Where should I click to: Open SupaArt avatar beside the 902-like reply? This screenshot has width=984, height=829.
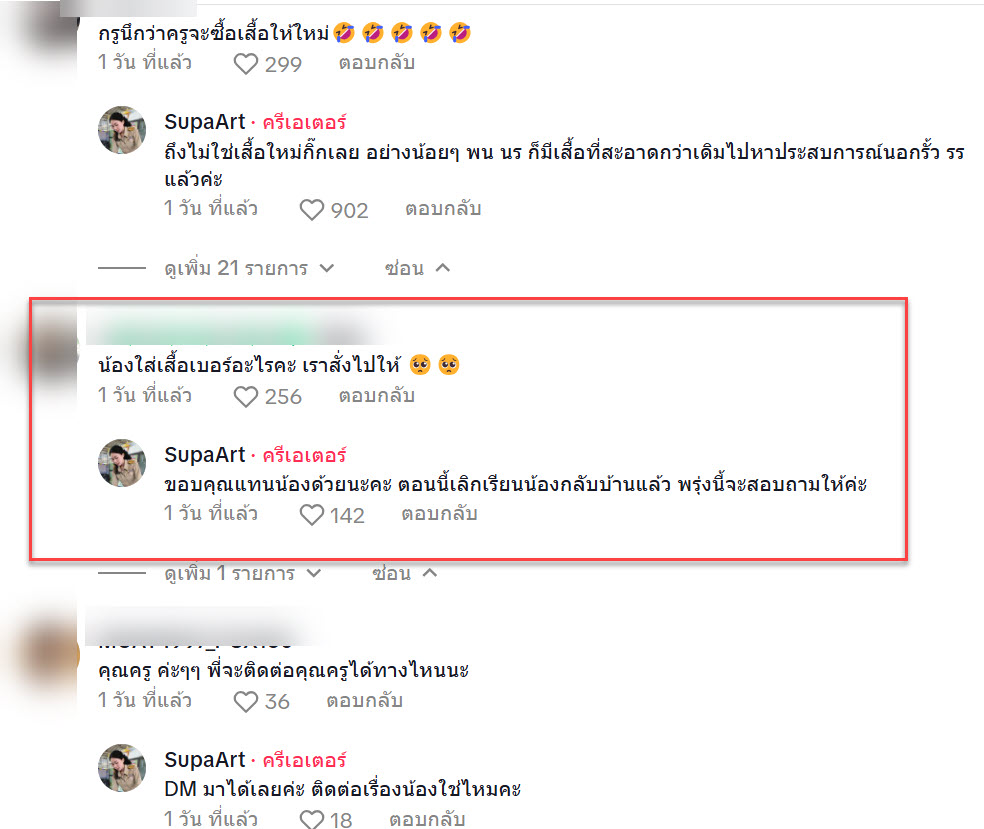pos(122,130)
